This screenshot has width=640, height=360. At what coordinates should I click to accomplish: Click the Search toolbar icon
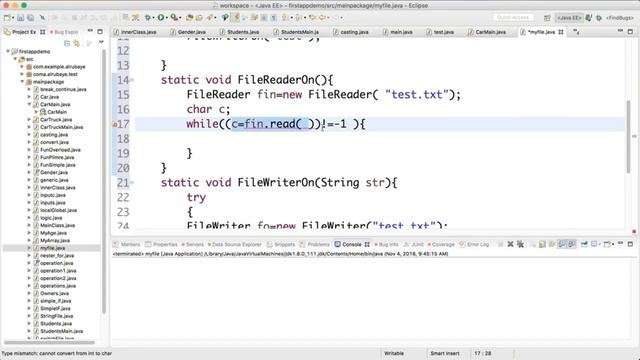click(210, 18)
